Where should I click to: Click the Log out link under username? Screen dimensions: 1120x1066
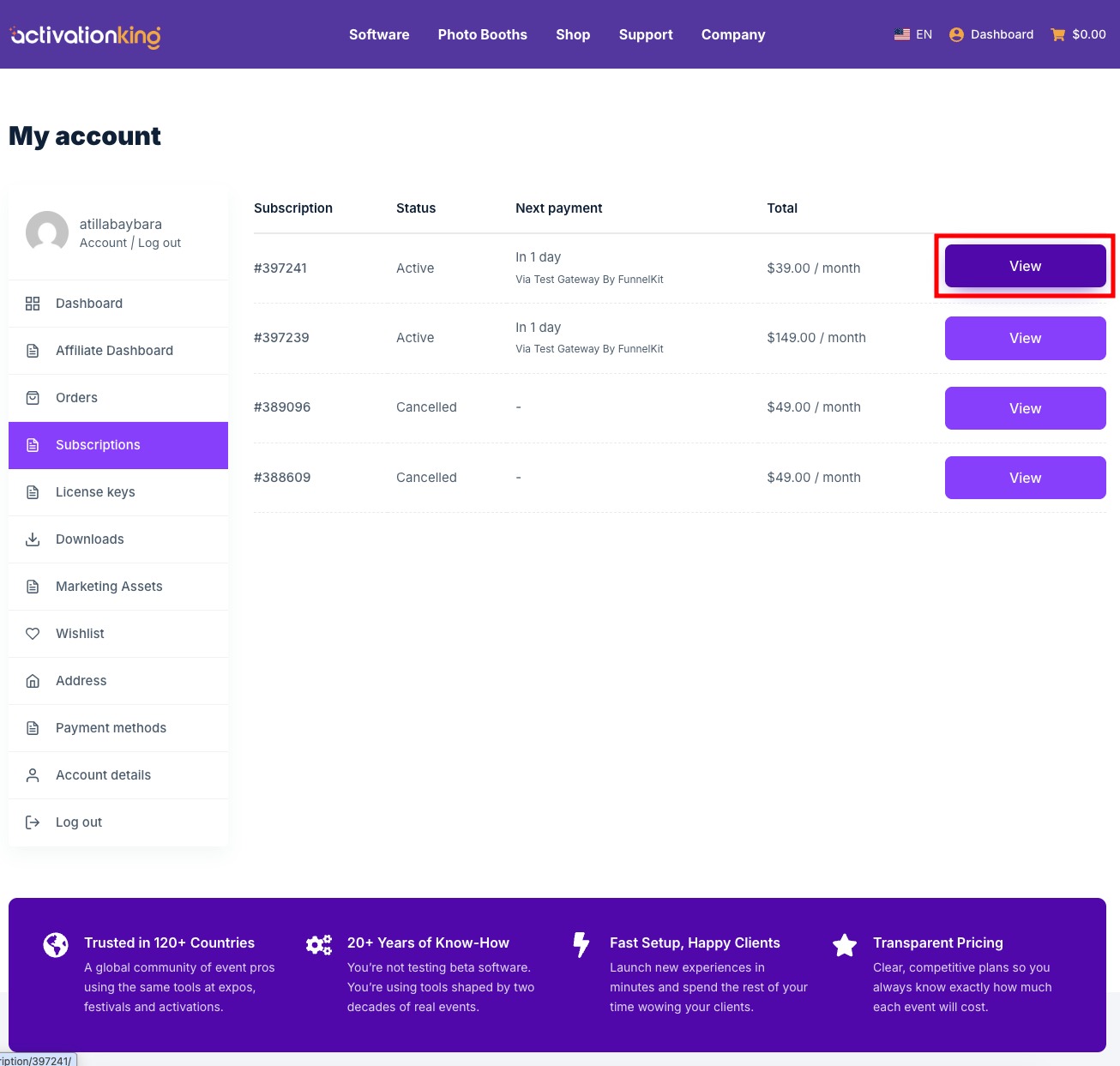coord(160,244)
